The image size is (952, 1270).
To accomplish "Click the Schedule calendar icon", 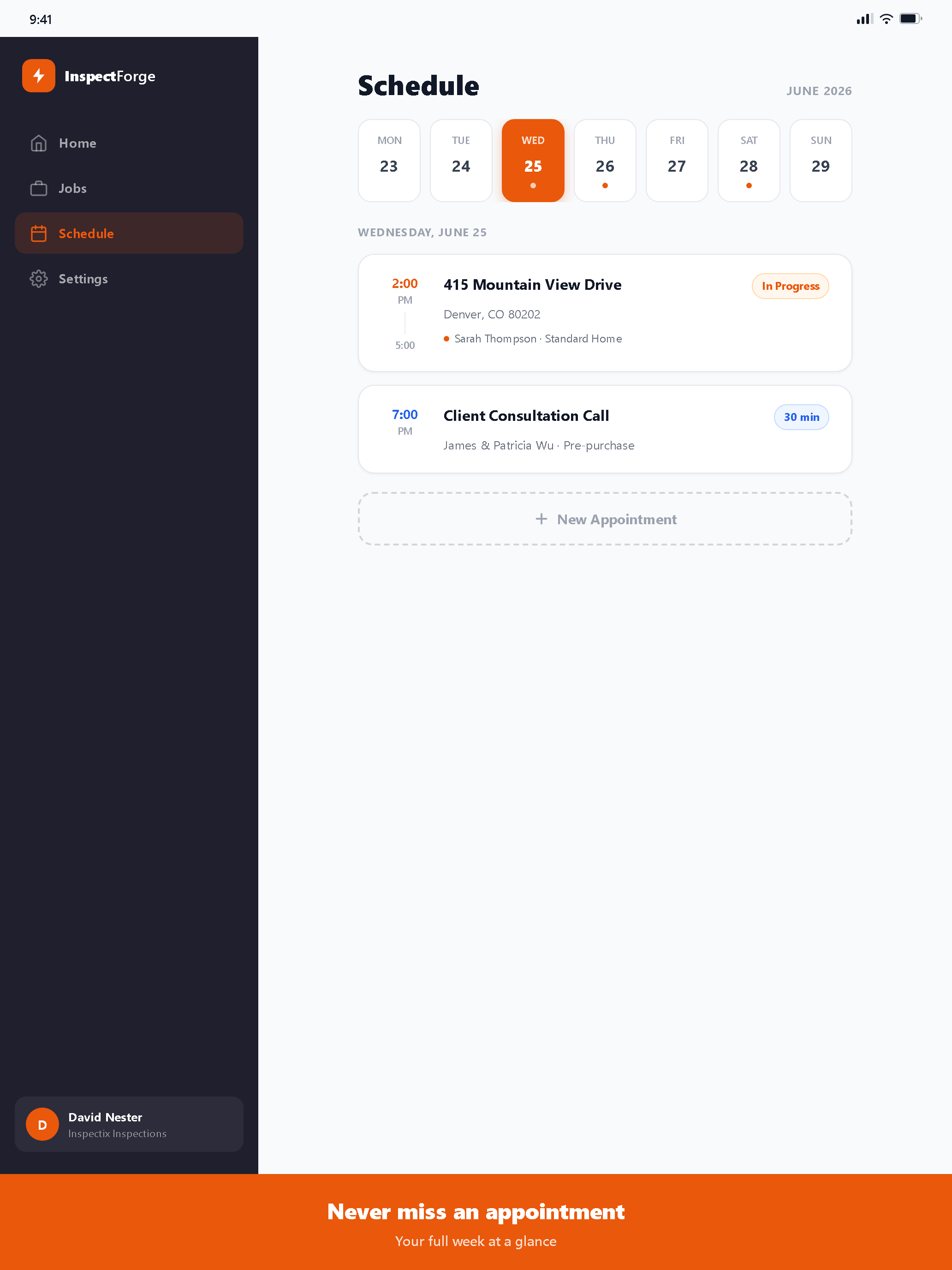I will pyautogui.click(x=38, y=234).
